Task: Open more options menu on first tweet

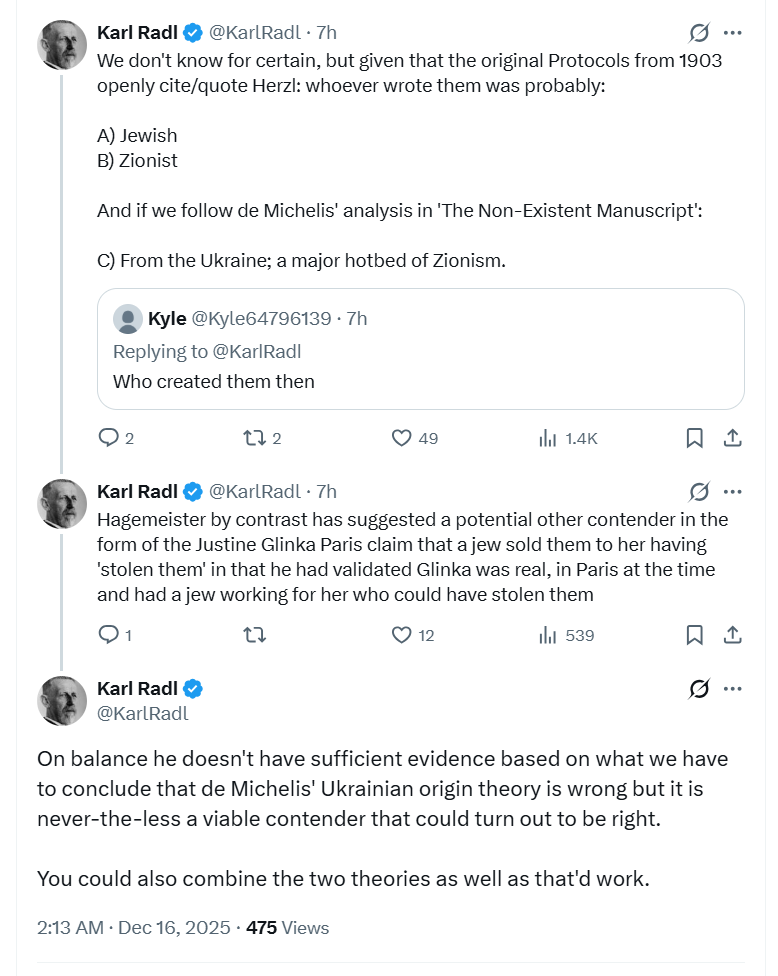Action: click(733, 32)
